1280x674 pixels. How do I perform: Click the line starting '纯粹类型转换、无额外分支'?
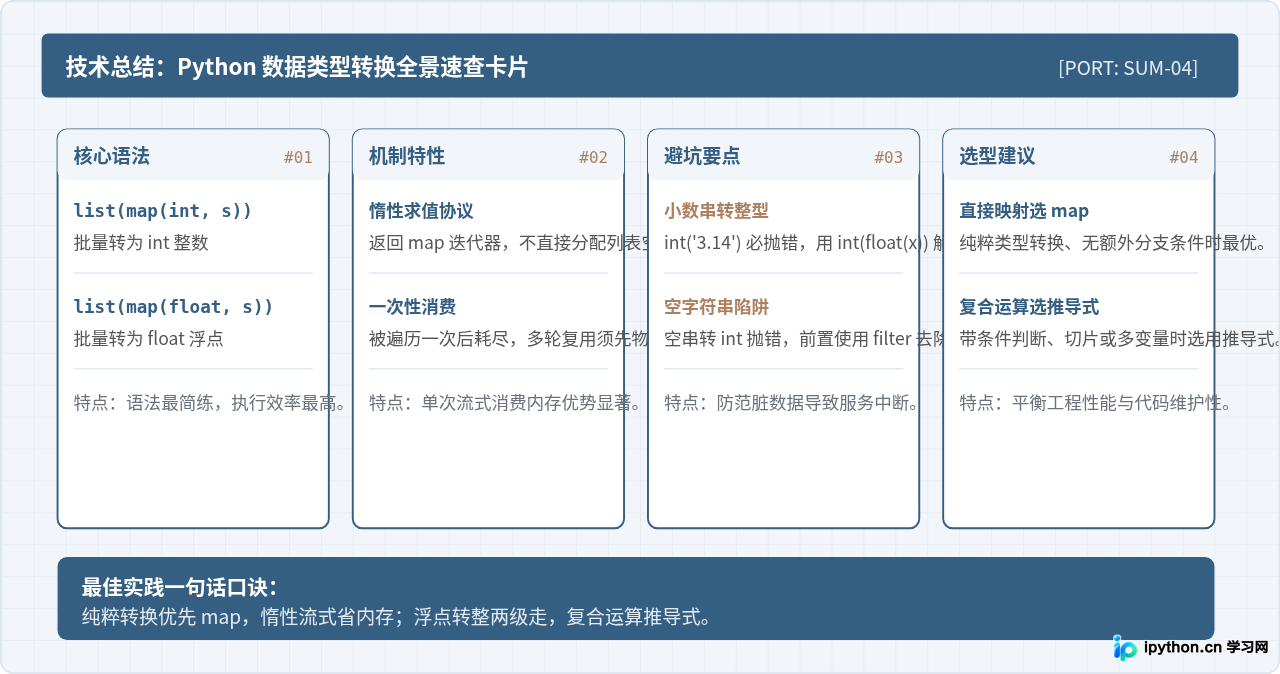coord(1113,243)
